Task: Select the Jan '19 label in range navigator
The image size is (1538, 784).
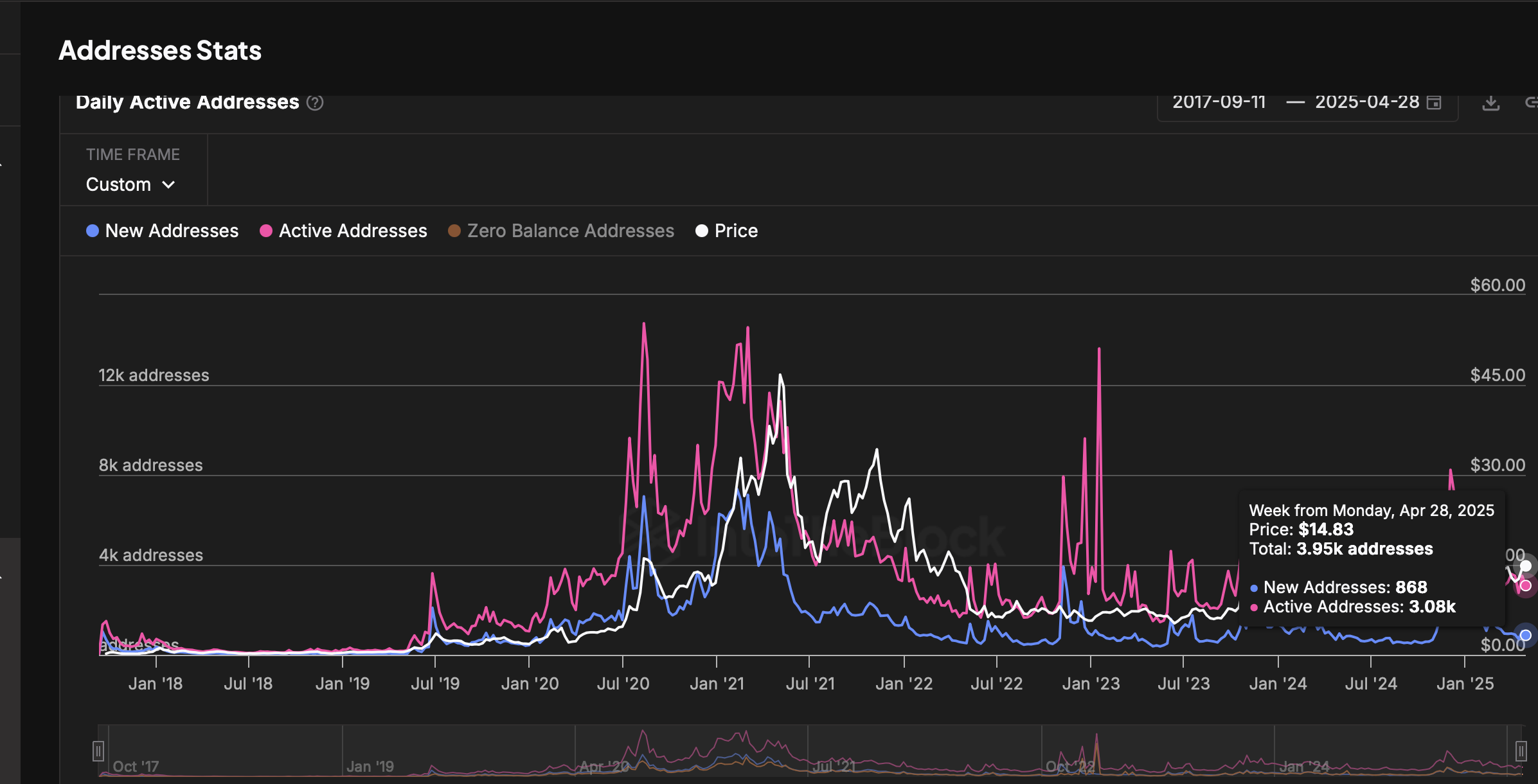Action: coord(370,767)
